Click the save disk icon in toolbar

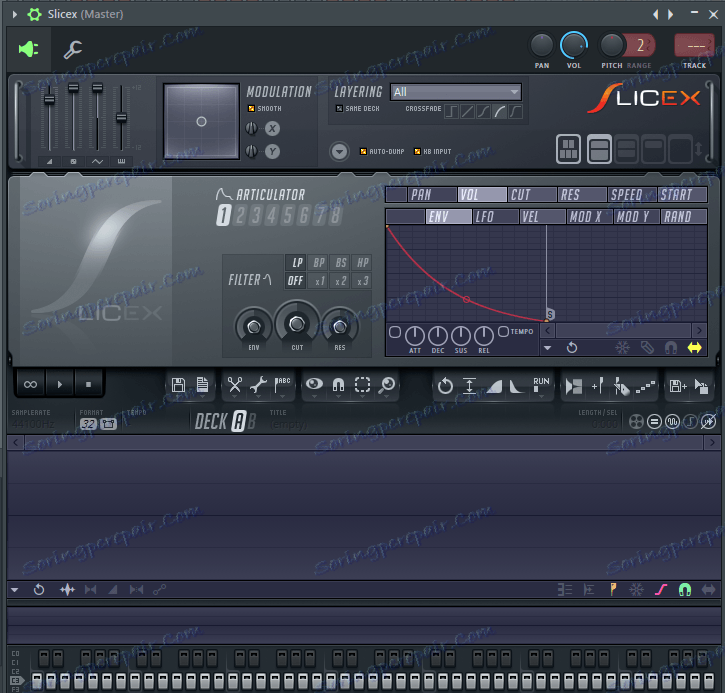178,384
